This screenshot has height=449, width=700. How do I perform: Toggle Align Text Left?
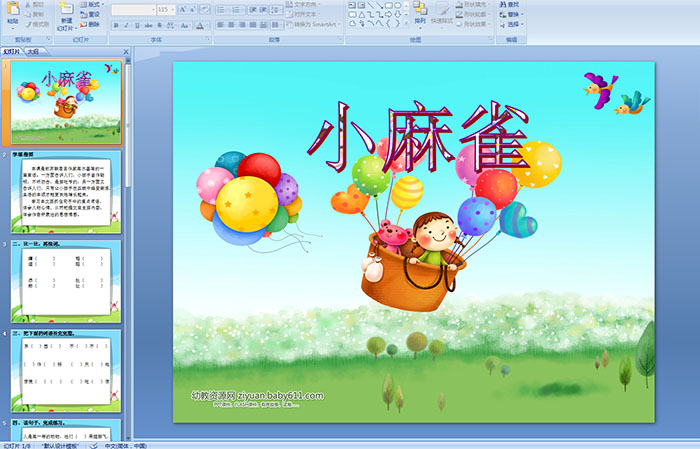click(221, 25)
